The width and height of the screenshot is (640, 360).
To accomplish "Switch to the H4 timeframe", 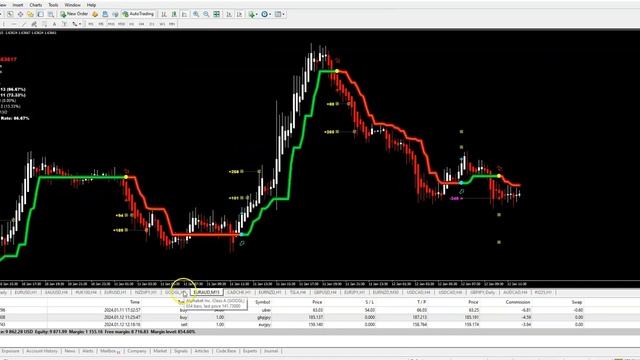I will tap(142, 24).
